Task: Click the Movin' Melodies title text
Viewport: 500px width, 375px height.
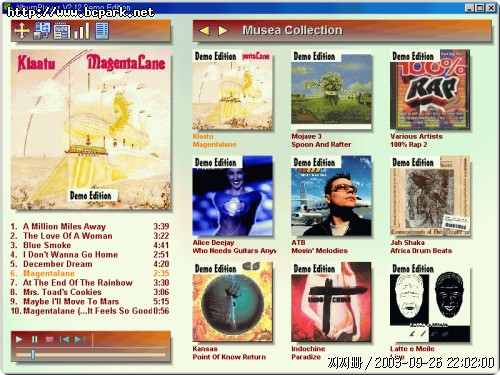Action: point(319,251)
